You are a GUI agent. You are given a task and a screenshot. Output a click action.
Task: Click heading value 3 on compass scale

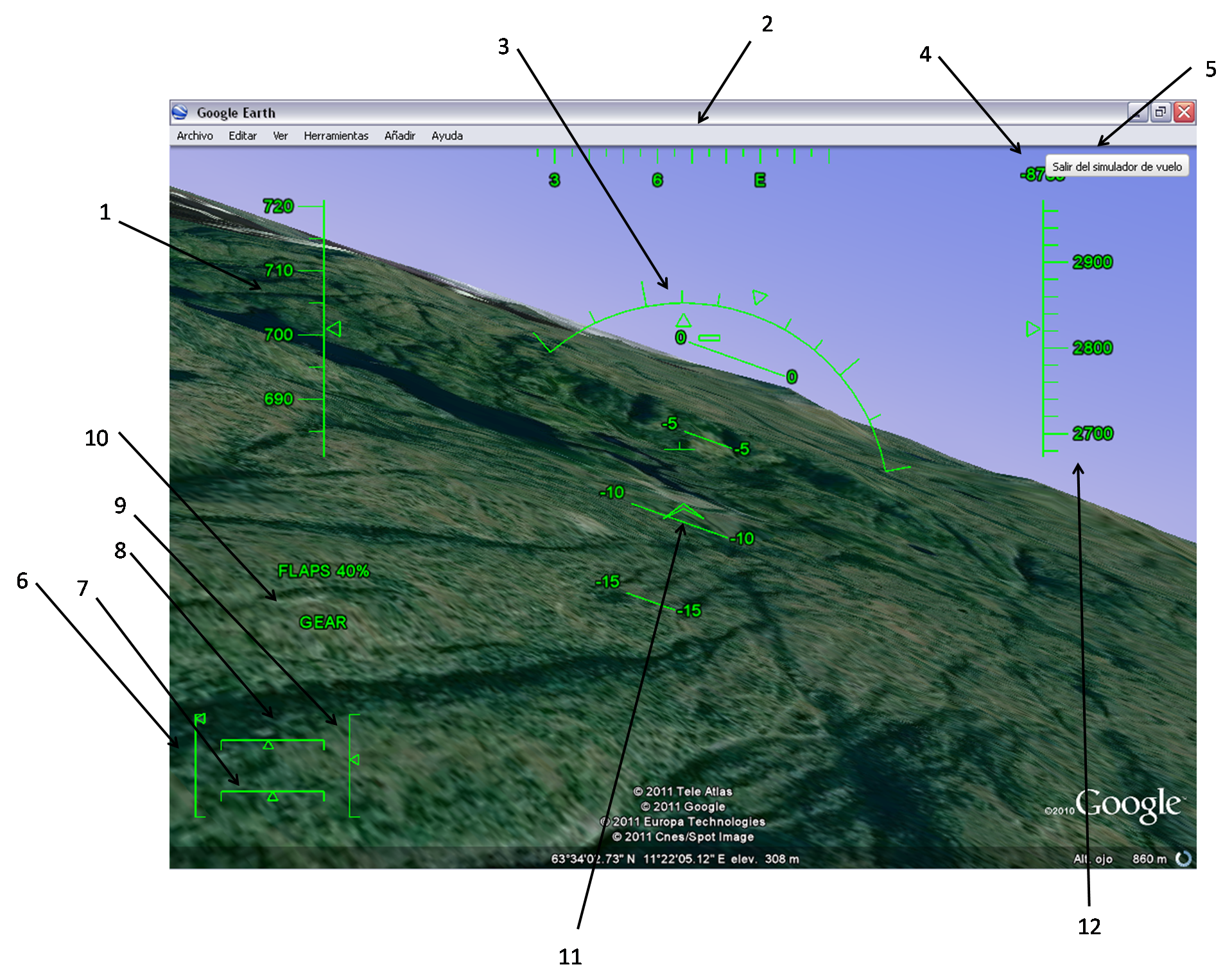[x=555, y=180]
